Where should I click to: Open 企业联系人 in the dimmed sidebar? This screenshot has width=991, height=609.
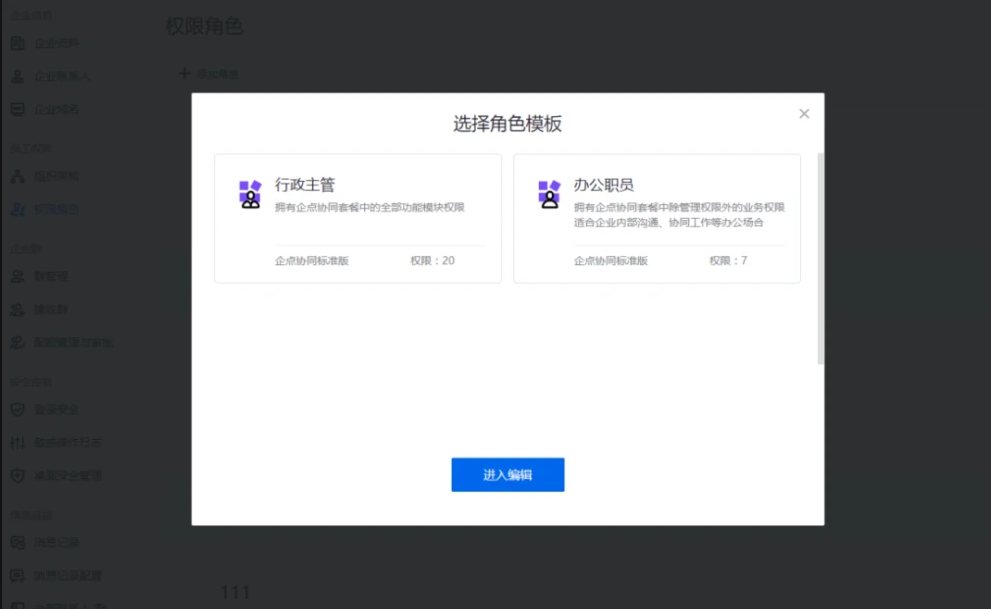[x=51, y=76]
